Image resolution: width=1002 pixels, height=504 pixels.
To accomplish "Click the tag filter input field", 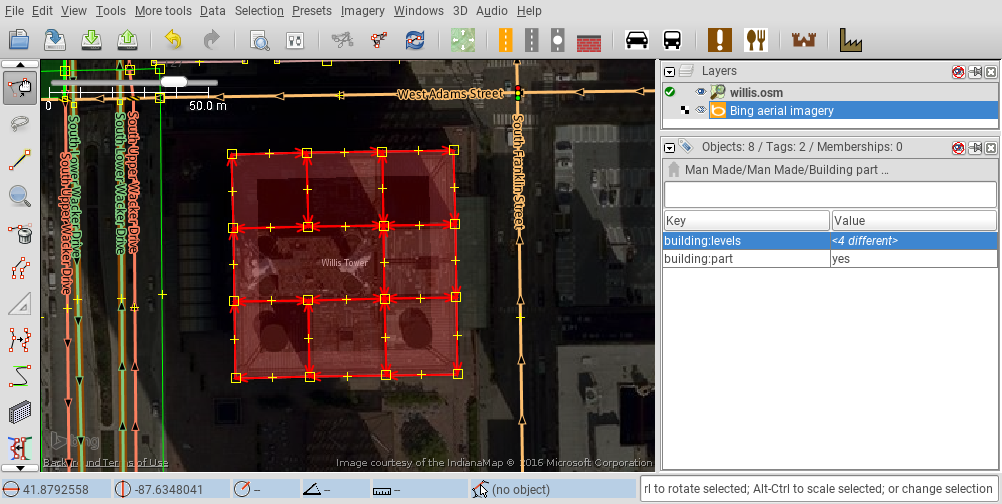I will pyautogui.click(x=830, y=195).
